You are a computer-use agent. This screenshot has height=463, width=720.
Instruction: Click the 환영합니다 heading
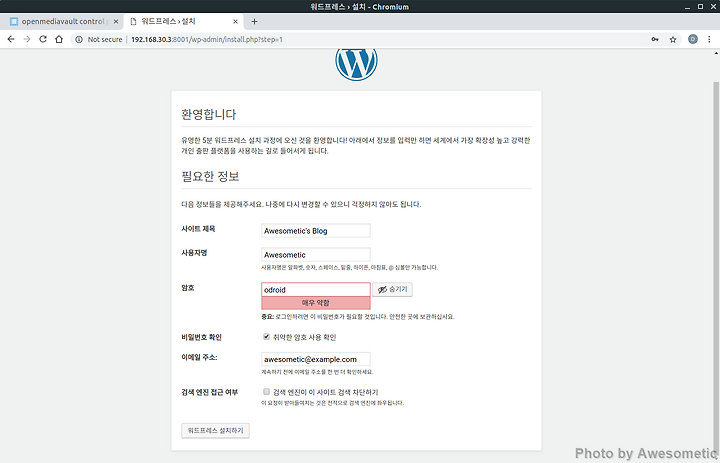click(x=209, y=114)
